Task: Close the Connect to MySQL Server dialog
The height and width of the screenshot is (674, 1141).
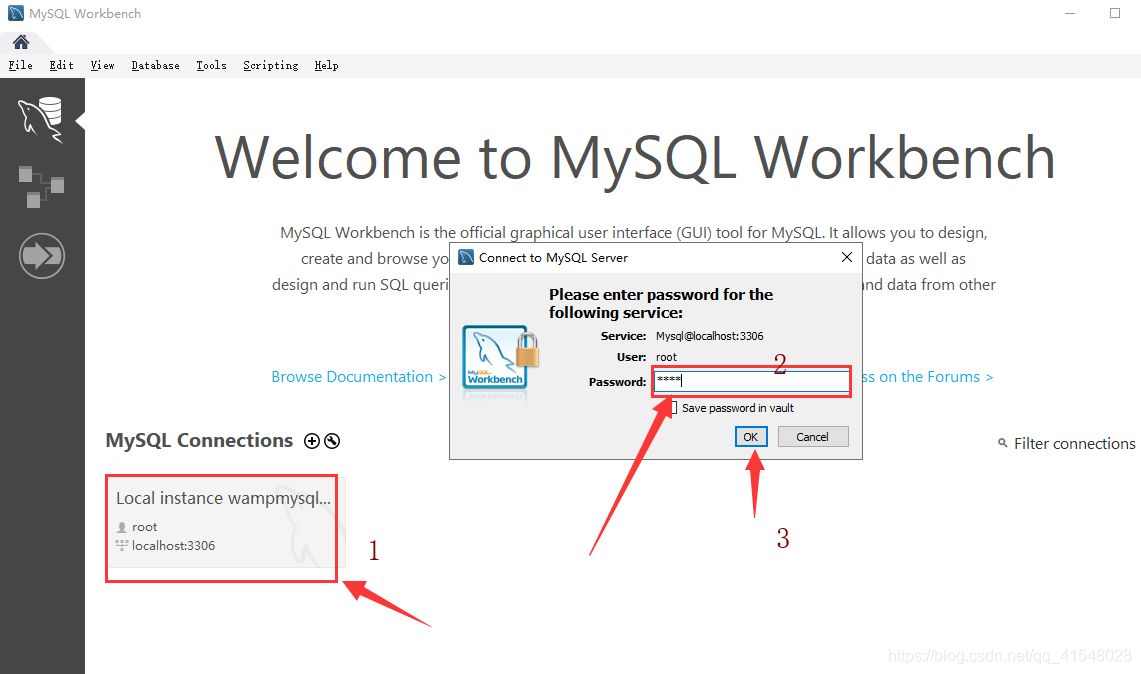Action: pos(846,257)
